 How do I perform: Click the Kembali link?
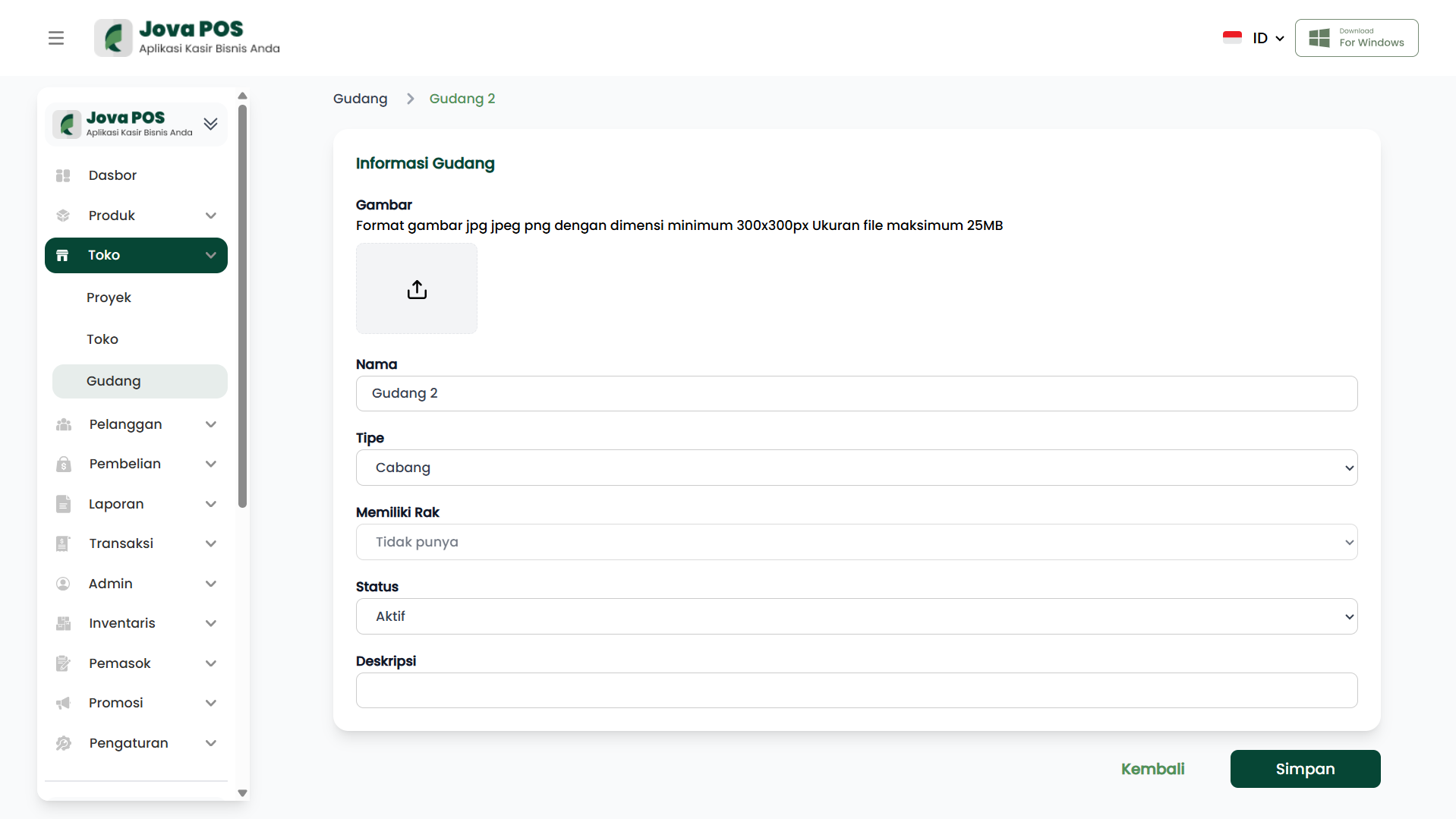[1152, 769]
